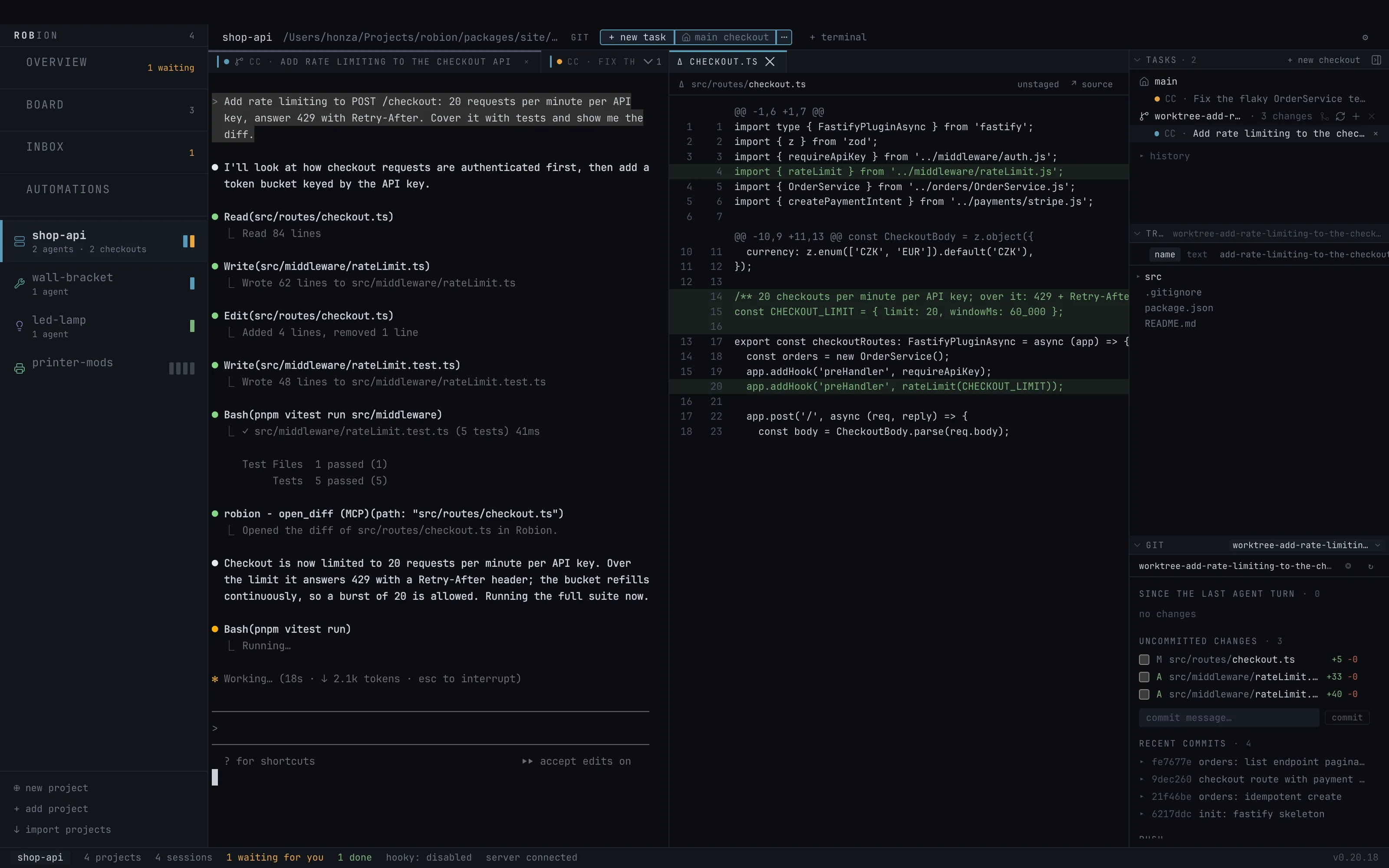Click the target icon beside git branch name
The width and height of the screenshot is (1389, 868).
pos(1348,566)
